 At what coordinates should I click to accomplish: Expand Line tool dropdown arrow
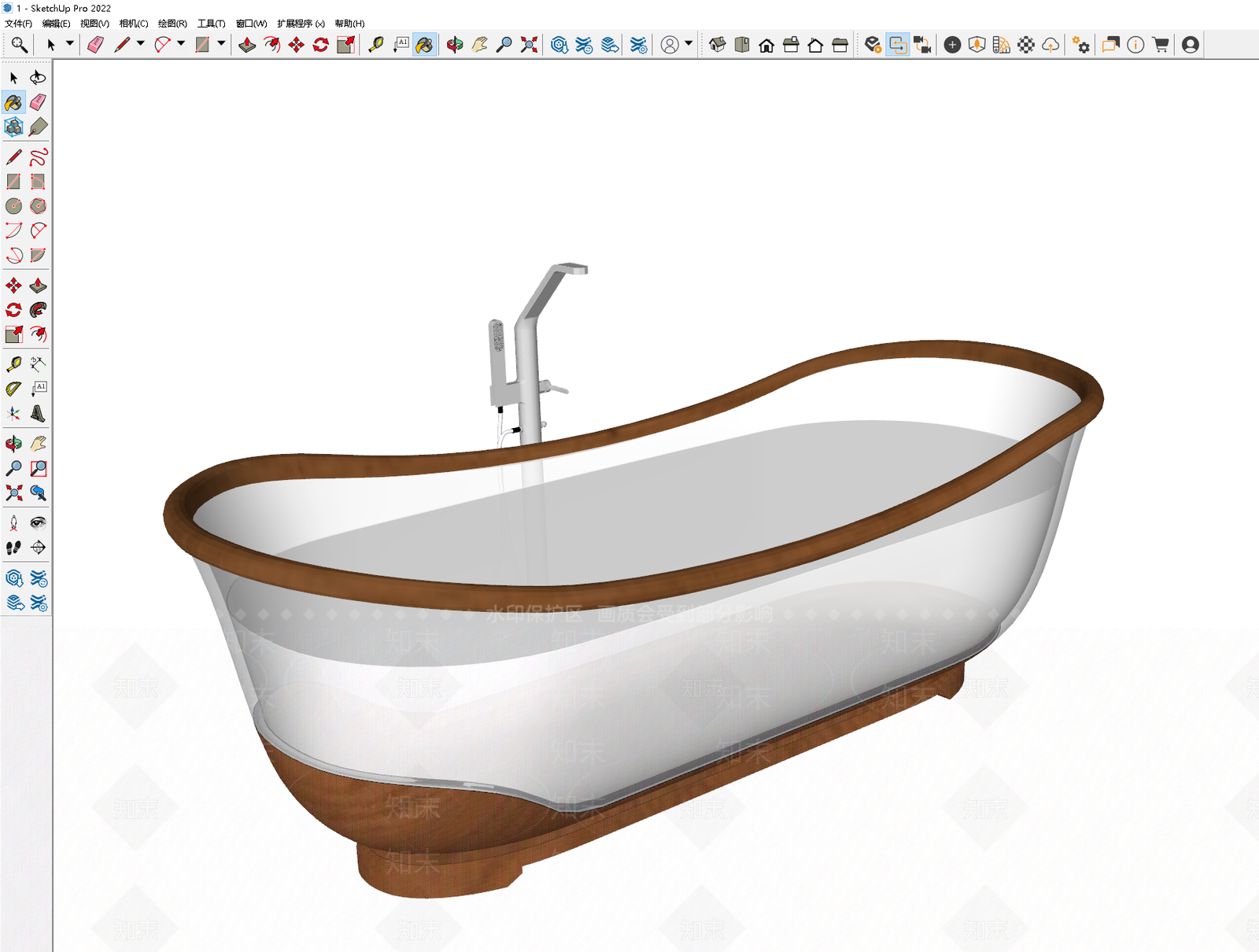click(x=140, y=44)
